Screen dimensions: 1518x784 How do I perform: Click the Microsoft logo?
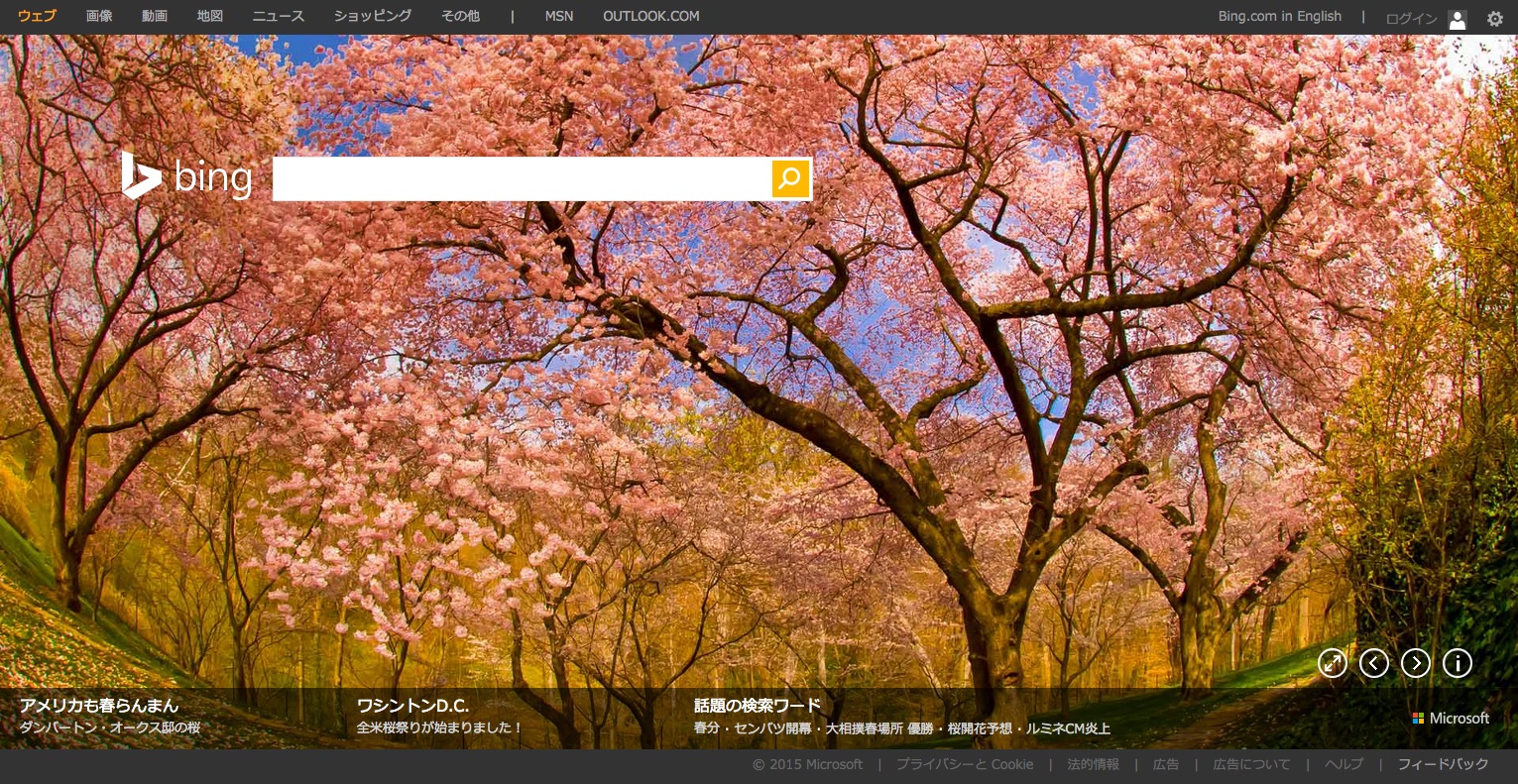[x=1451, y=718]
